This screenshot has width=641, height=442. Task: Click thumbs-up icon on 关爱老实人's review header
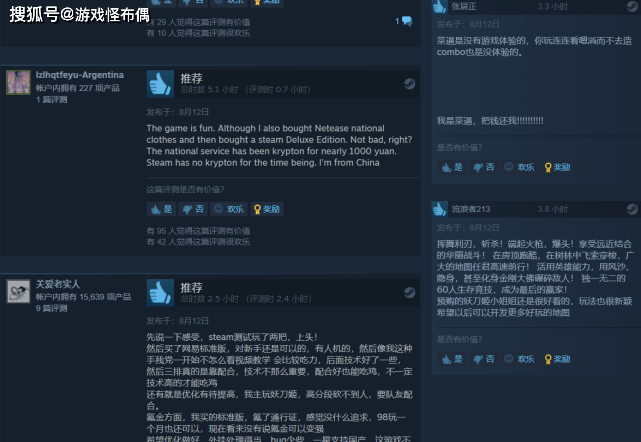tap(160, 293)
